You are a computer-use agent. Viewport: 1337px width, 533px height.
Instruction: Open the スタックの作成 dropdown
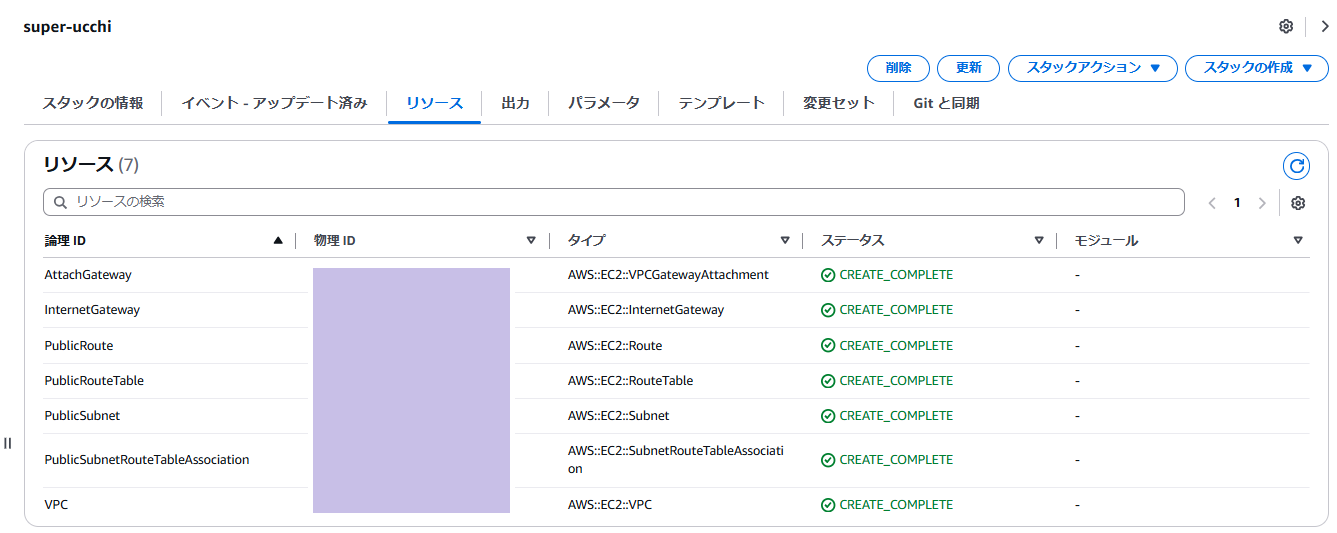click(x=1258, y=68)
